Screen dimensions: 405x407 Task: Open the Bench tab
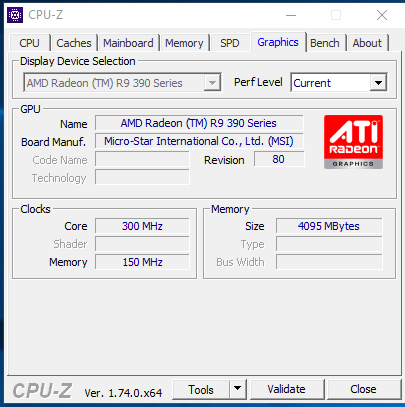click(325, 43)
